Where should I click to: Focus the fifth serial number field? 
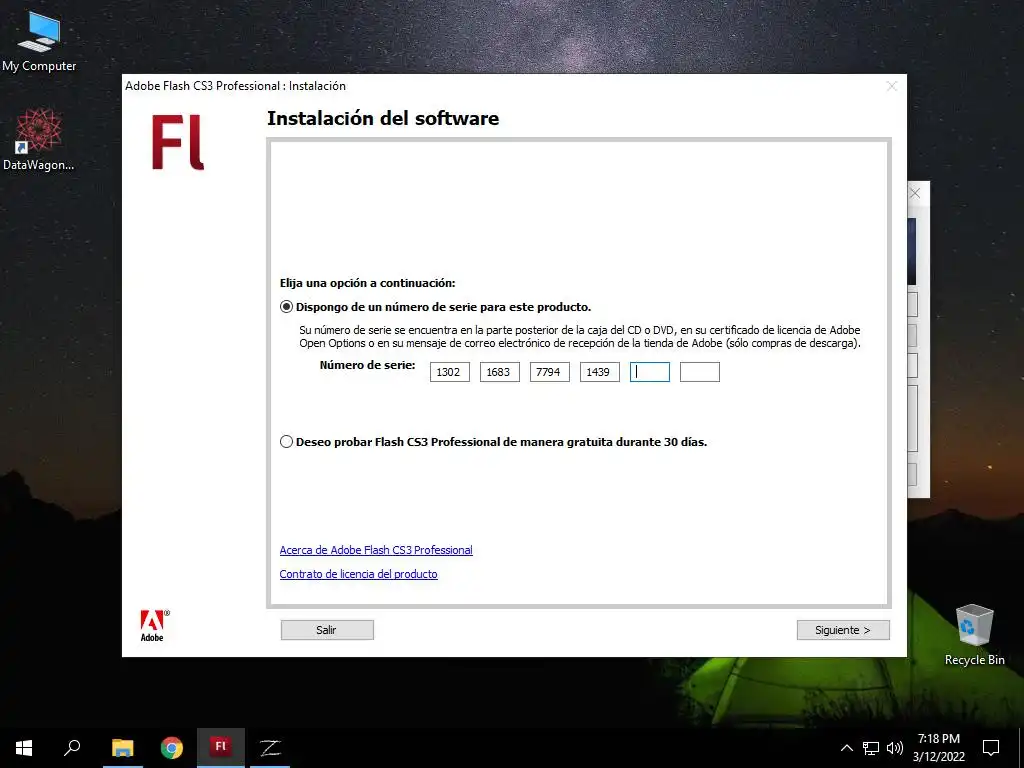[x=650, y=372]
